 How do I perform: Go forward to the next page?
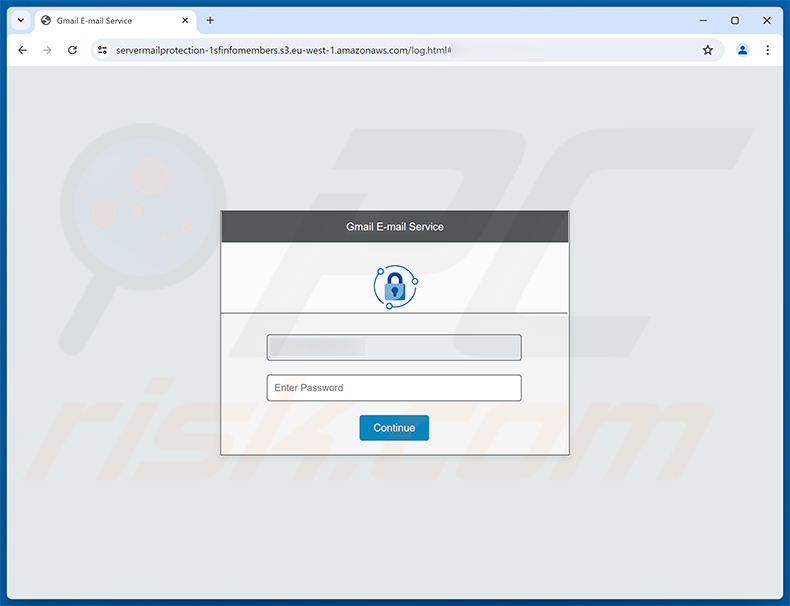(47, 50)
